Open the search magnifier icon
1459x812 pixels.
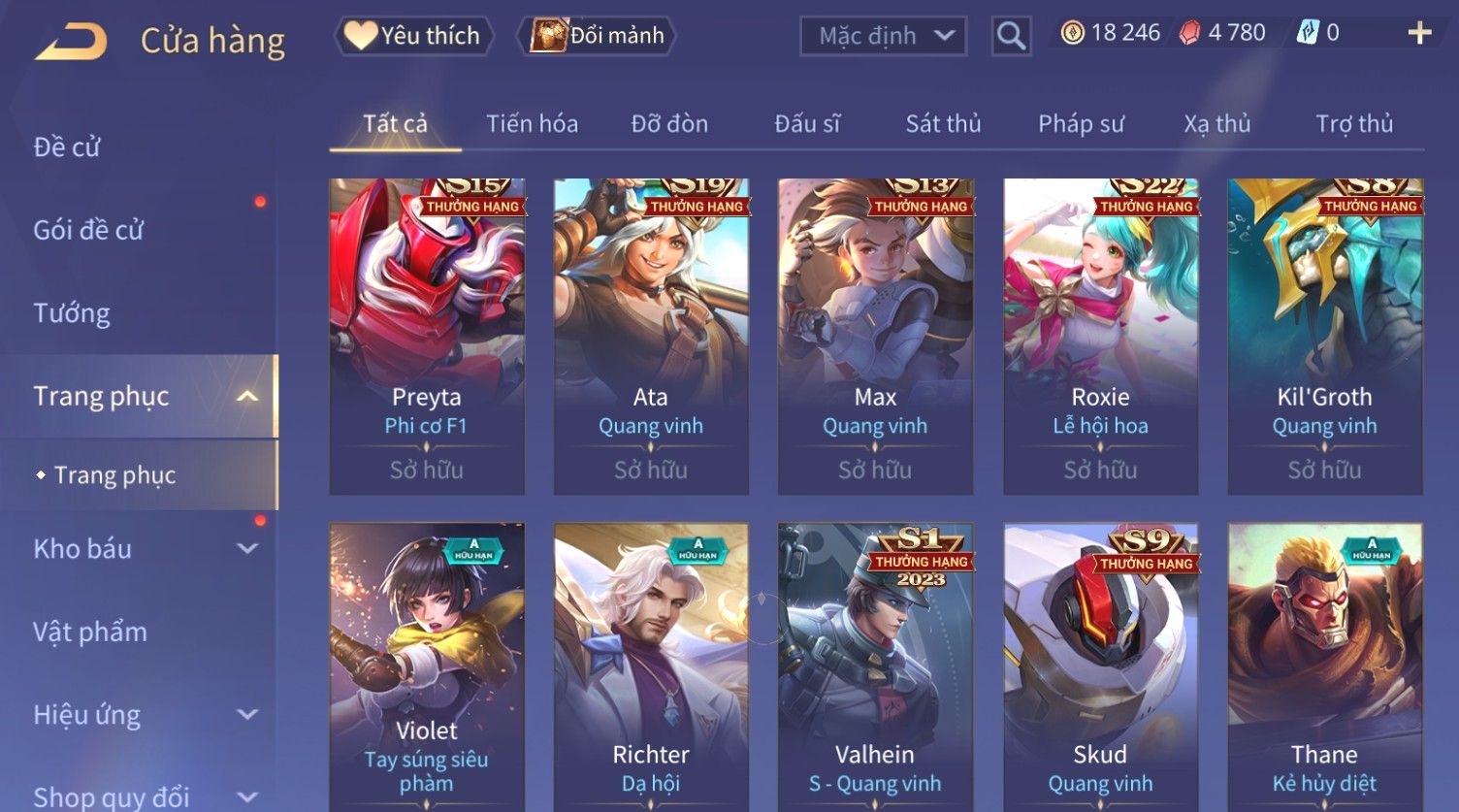[1011, 36]
